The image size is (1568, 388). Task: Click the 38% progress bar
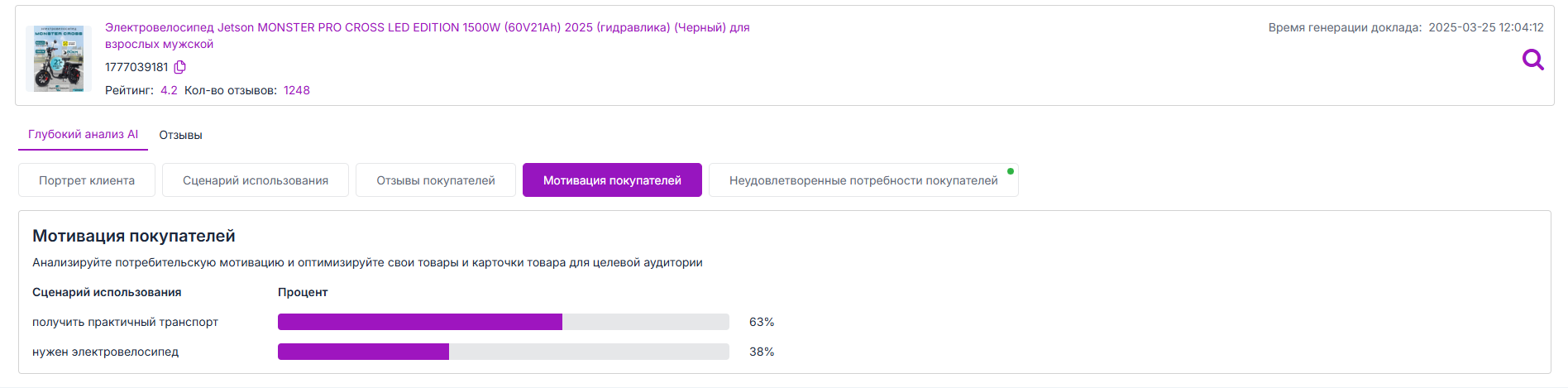503,352
